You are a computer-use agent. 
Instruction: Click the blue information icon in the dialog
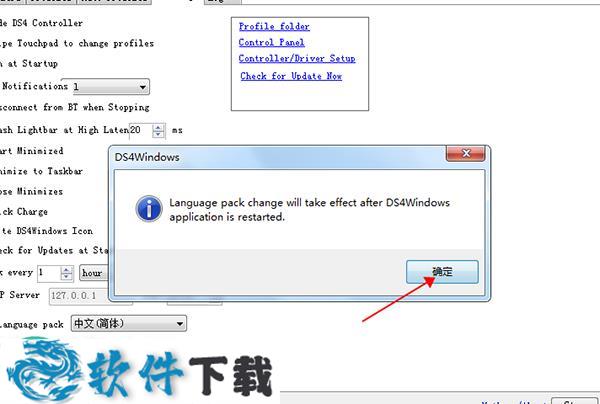pyautogui.click(x=149, y=209)
